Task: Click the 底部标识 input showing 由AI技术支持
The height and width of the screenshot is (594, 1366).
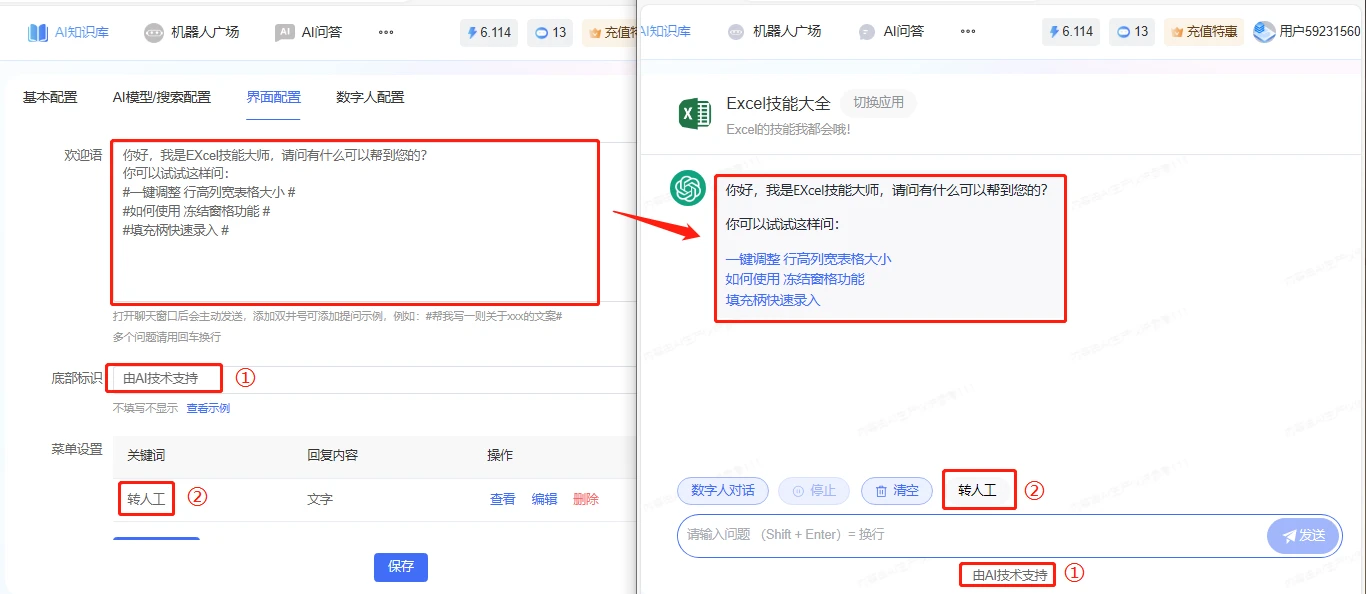Action: (x=164, y=378)
